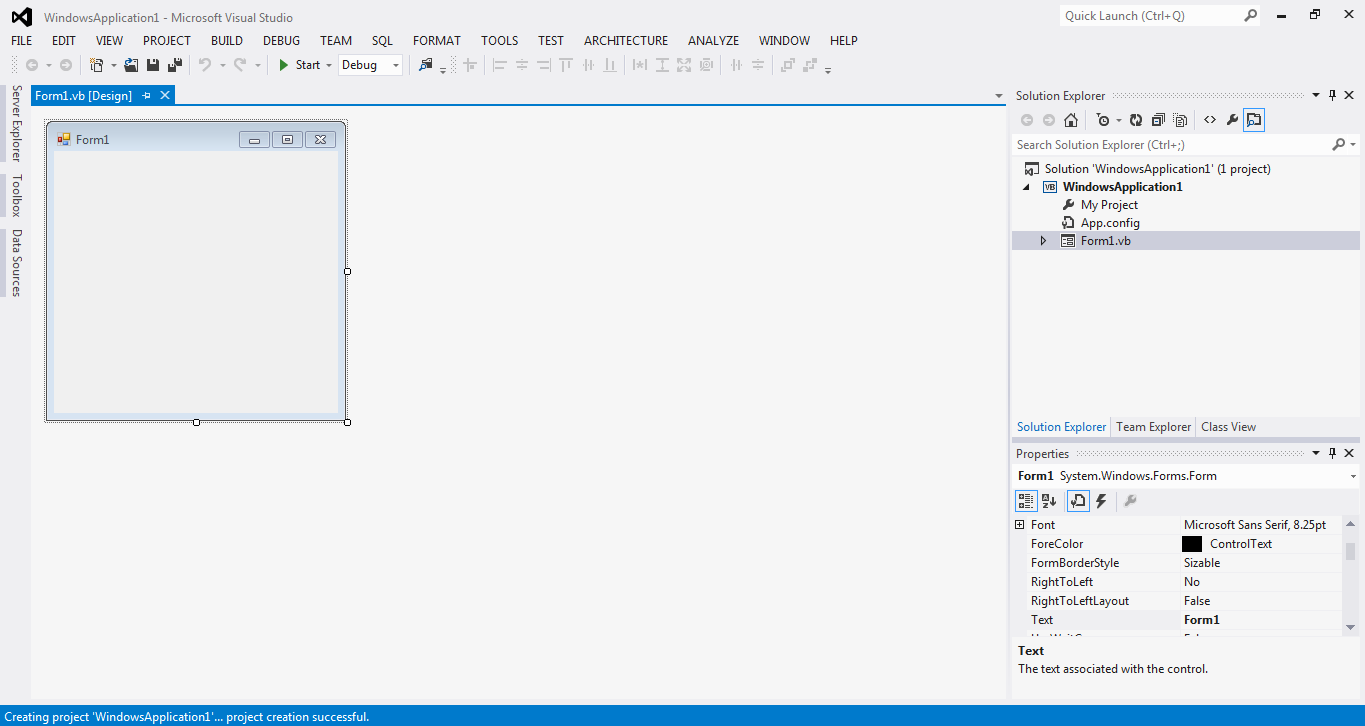Screen dimensions: 1365x726
Task: Click the View Code icon in Solution Explorer
Action: click(1210, 120)
